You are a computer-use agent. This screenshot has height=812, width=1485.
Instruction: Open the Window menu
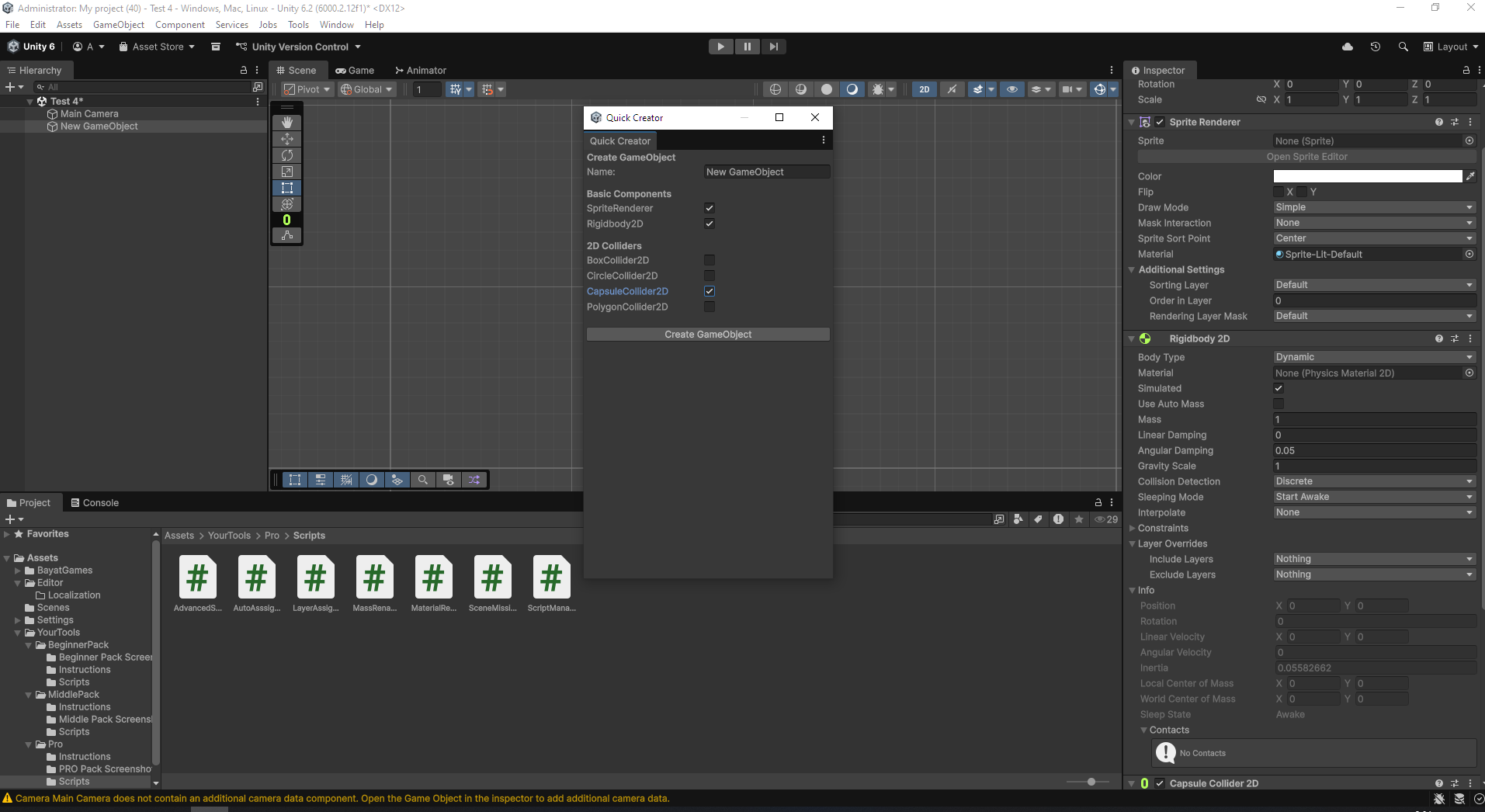tap(336, 25)
